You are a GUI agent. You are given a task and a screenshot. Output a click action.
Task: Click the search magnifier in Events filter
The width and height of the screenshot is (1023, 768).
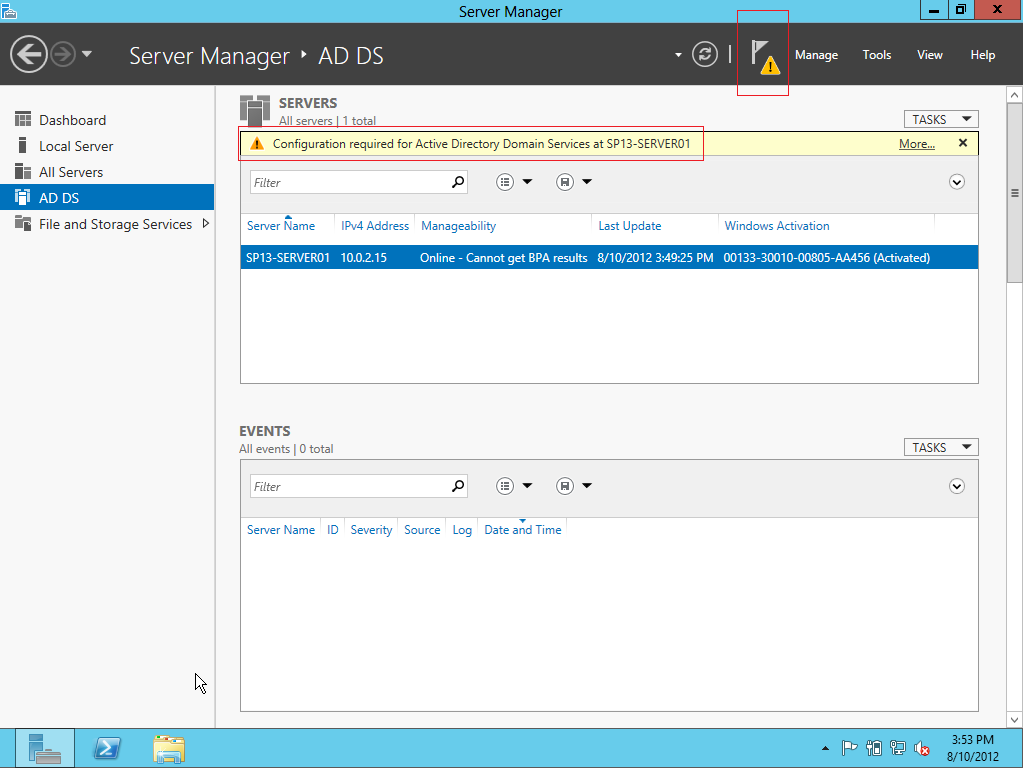click(x=458, y=486)
